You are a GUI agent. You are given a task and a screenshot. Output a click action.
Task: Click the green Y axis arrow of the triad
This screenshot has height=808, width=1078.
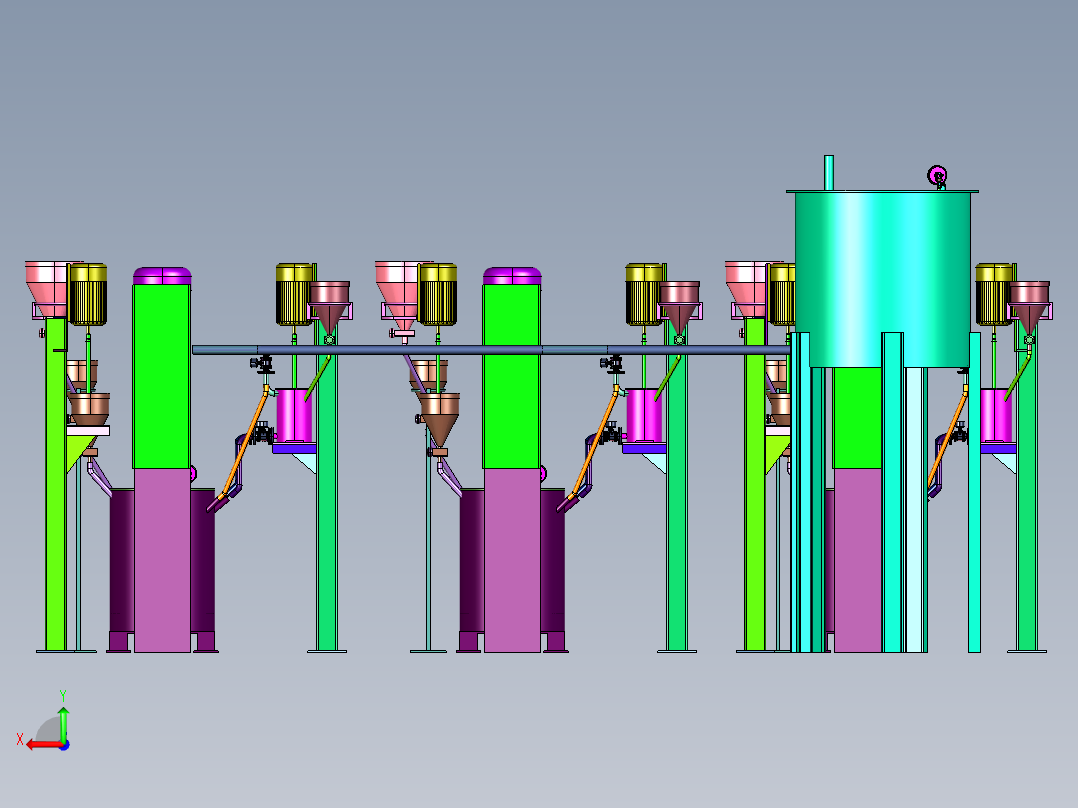63,723
